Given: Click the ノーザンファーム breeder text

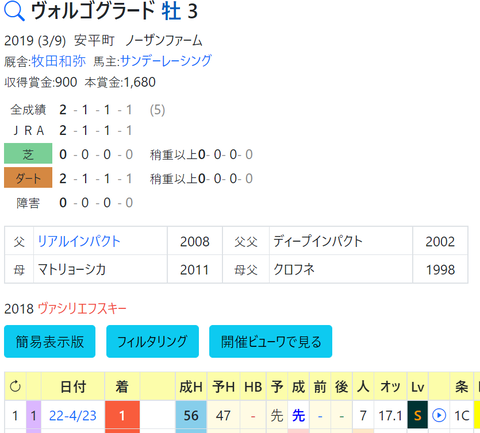Looking at the screenshot, I should [x=164, y=41].
